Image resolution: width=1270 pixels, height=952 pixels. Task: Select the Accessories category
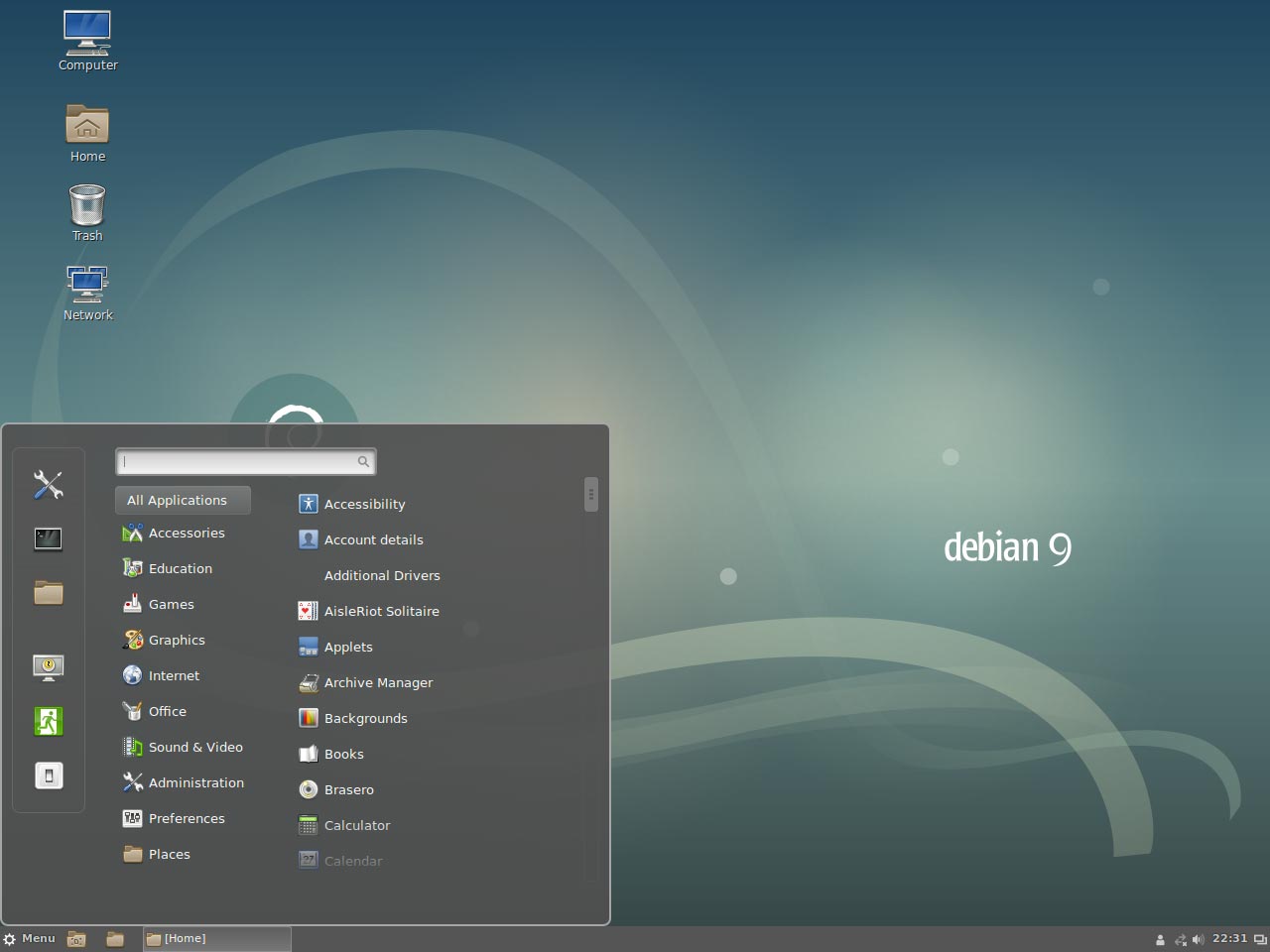(187, 533)
